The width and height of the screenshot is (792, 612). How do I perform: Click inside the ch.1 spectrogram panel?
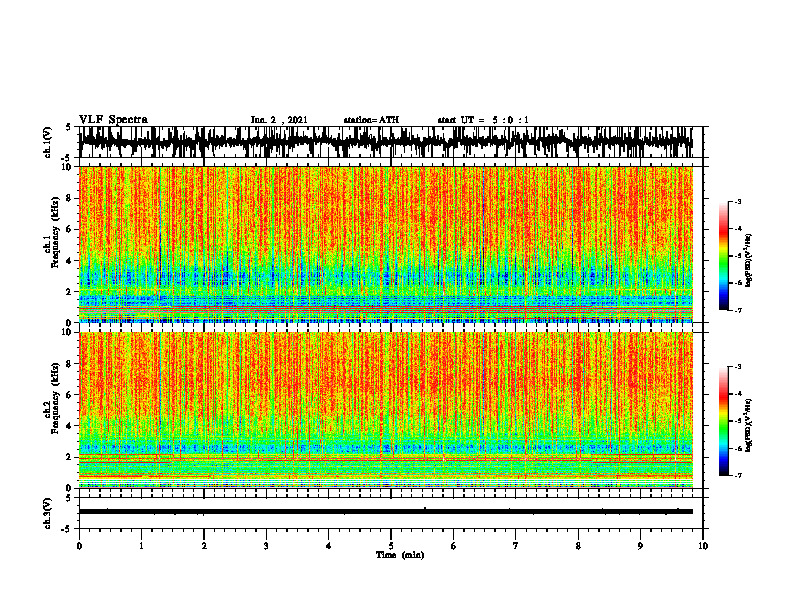[385, 244]
